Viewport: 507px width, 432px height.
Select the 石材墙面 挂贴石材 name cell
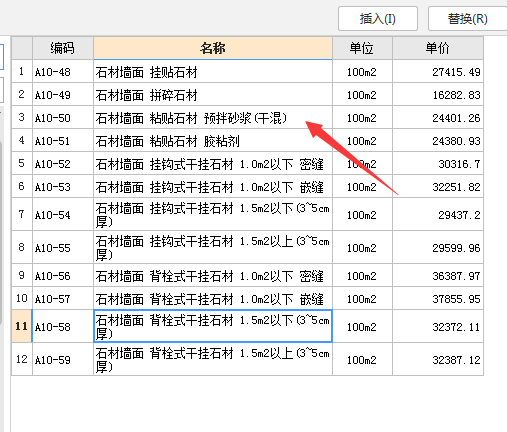click(213, 72)
